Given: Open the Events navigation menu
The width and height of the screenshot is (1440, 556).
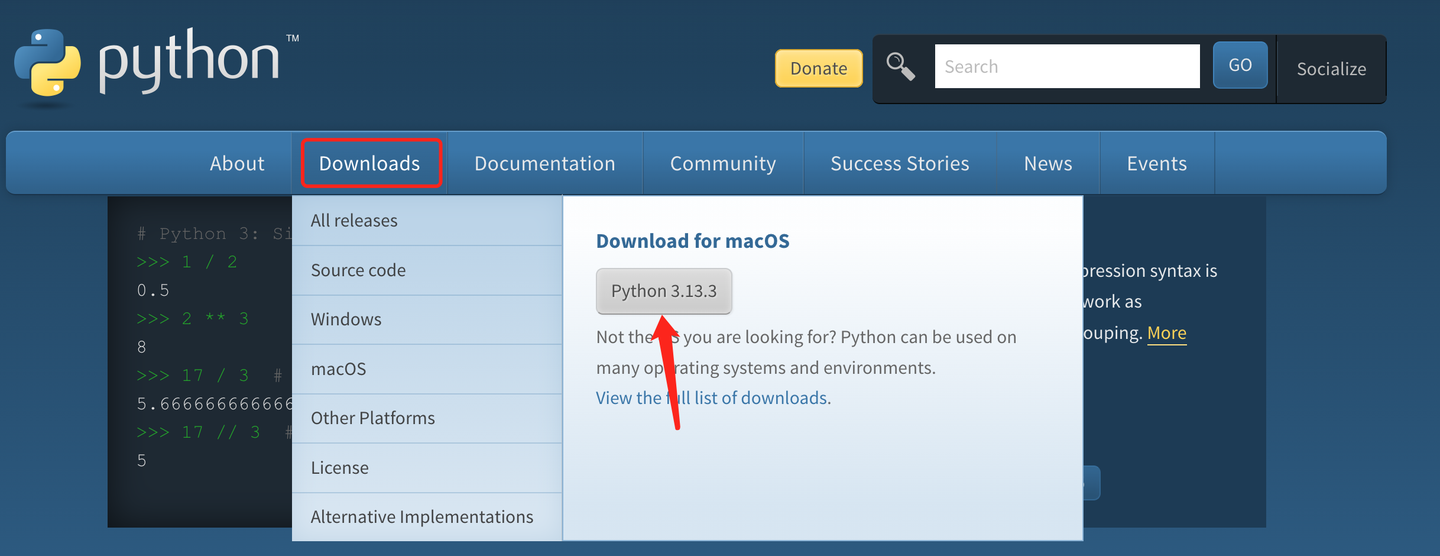Looking at the screenshot, I should [1157, 163].
